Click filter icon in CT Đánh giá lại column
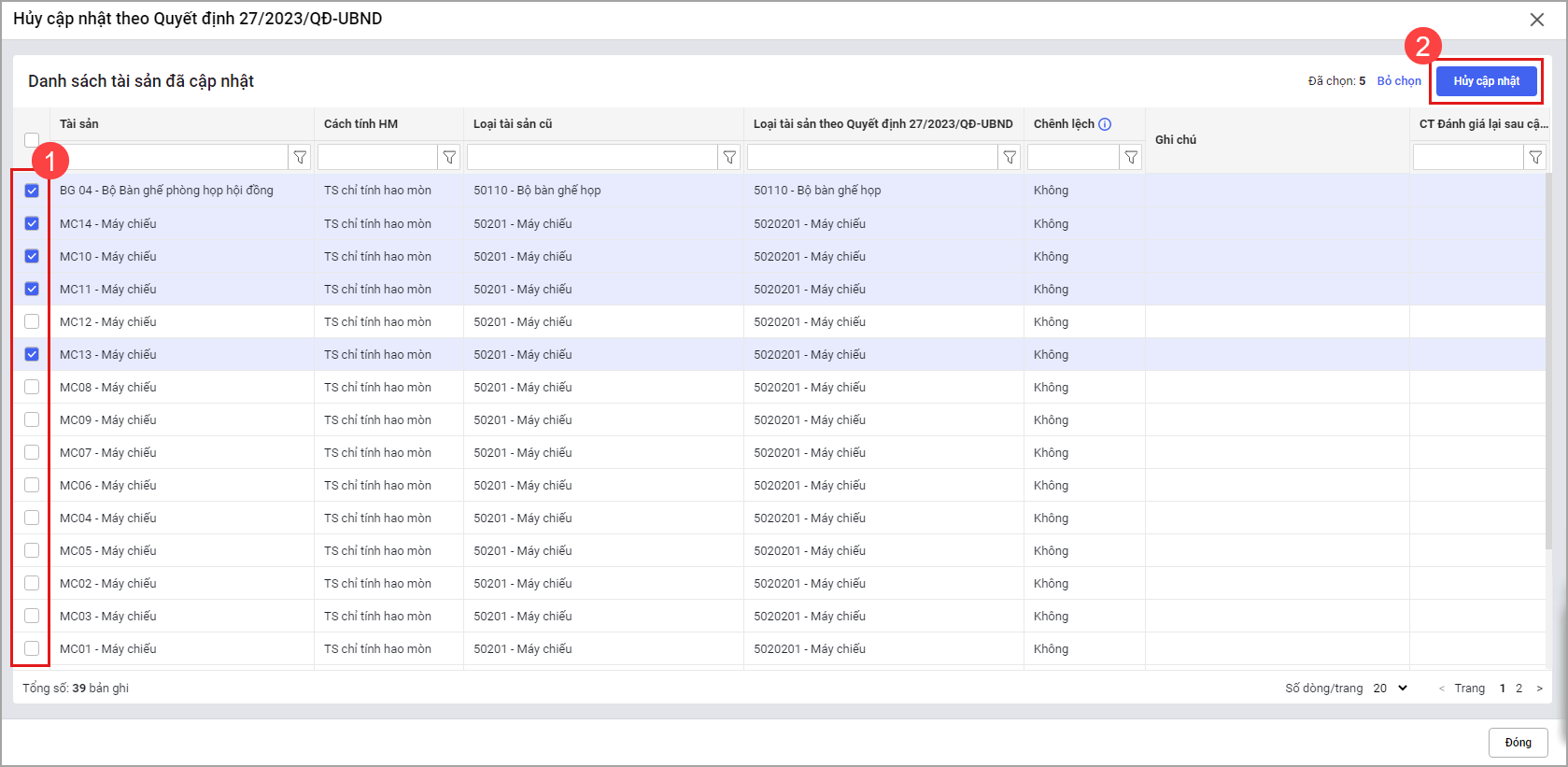The height and width of the screenshot is (767, 1568). [1535, 158]
